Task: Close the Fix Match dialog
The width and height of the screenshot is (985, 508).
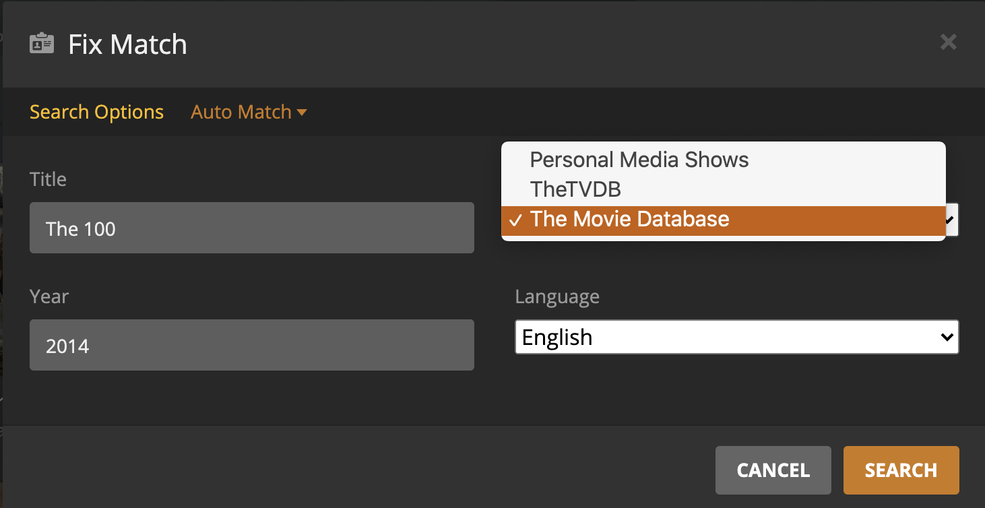Action: click(x=948, y=42)
